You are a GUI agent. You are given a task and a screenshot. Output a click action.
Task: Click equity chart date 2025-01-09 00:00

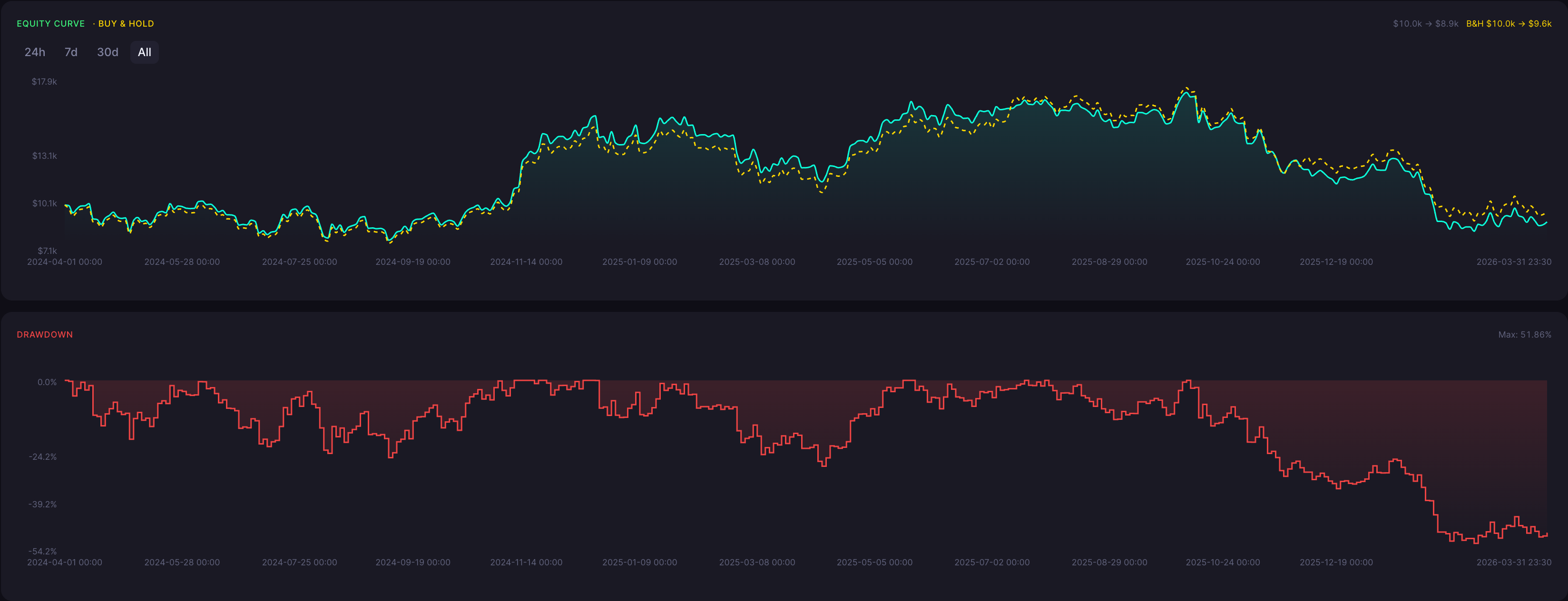(x=640, y=262)
